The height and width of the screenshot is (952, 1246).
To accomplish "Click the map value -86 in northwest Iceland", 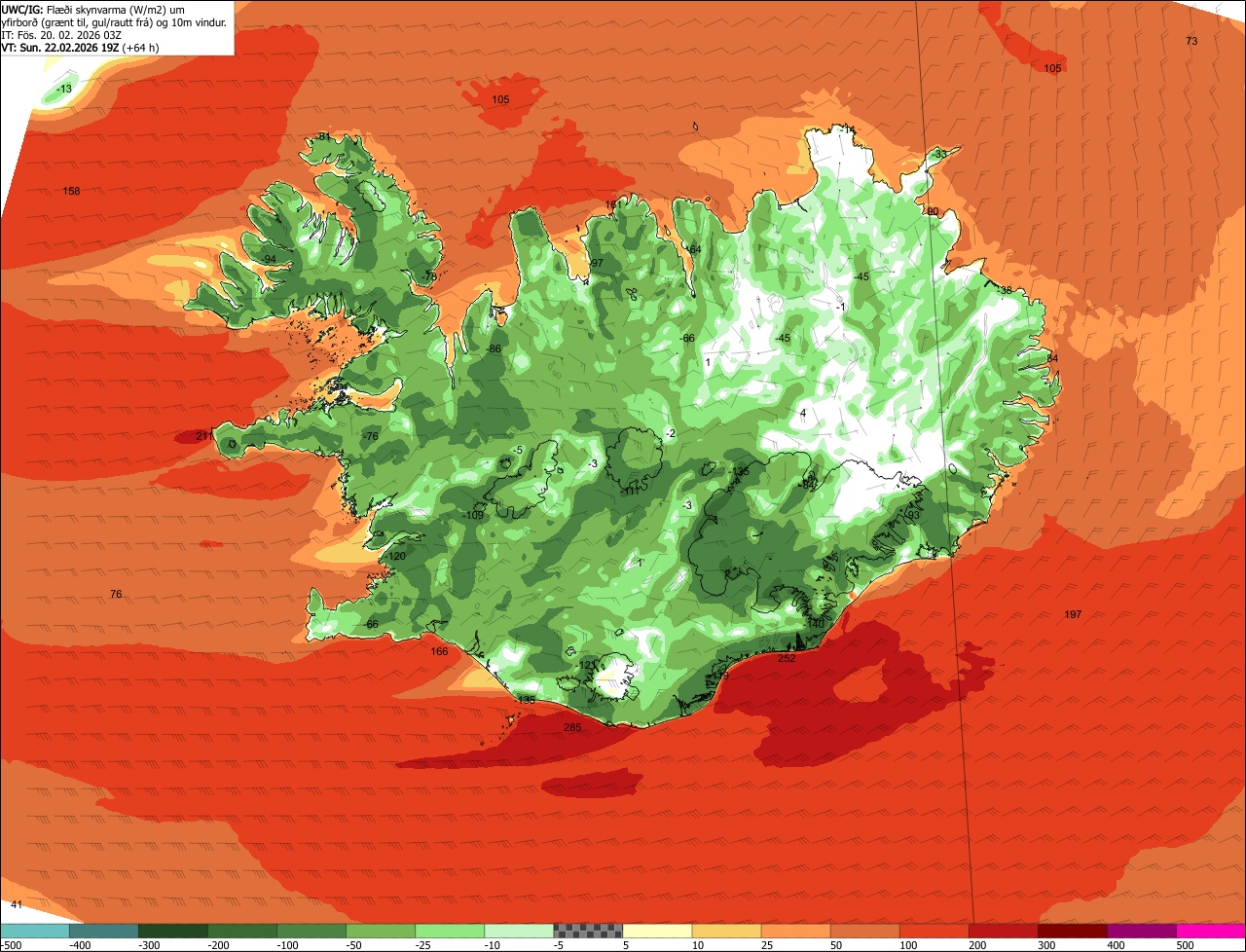I will (494, 348).
